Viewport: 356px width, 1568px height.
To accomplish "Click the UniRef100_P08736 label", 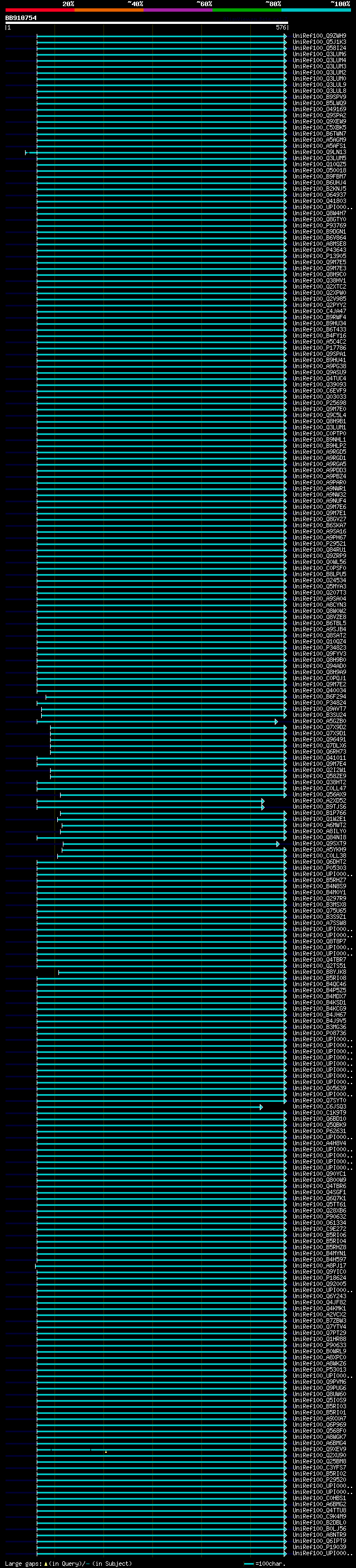I will pyautogui.click(x=319, y=1033).
